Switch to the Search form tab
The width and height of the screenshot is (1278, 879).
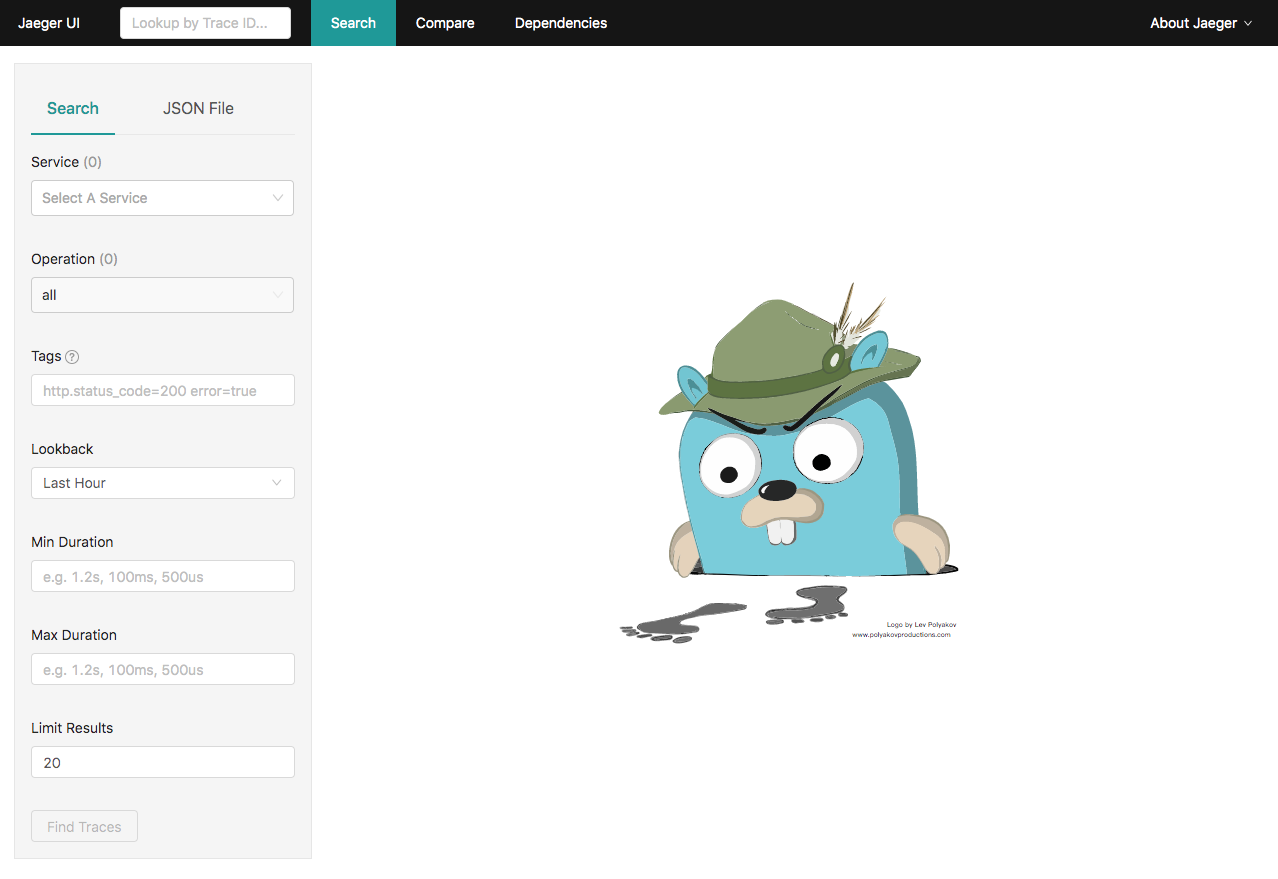(x=73, y=108)
